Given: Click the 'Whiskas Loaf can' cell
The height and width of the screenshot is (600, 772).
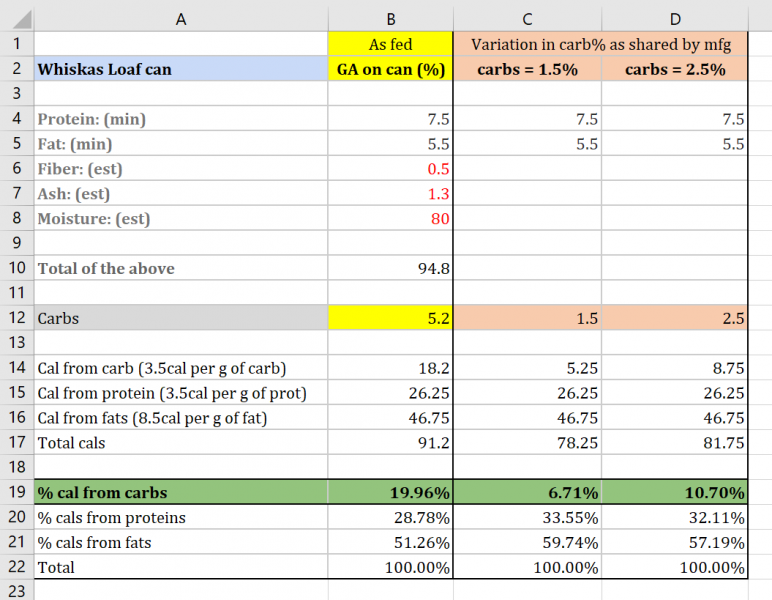Looking at the screenshot, I should coord(180,69).
